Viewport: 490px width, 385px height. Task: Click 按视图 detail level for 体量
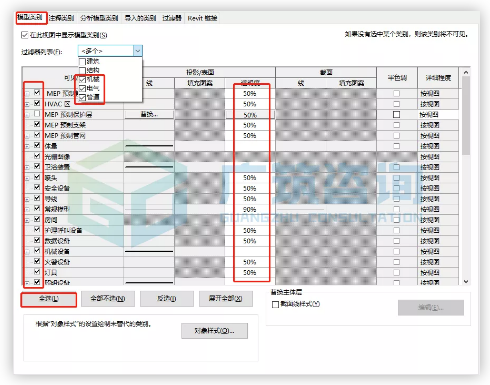[430, 146]
